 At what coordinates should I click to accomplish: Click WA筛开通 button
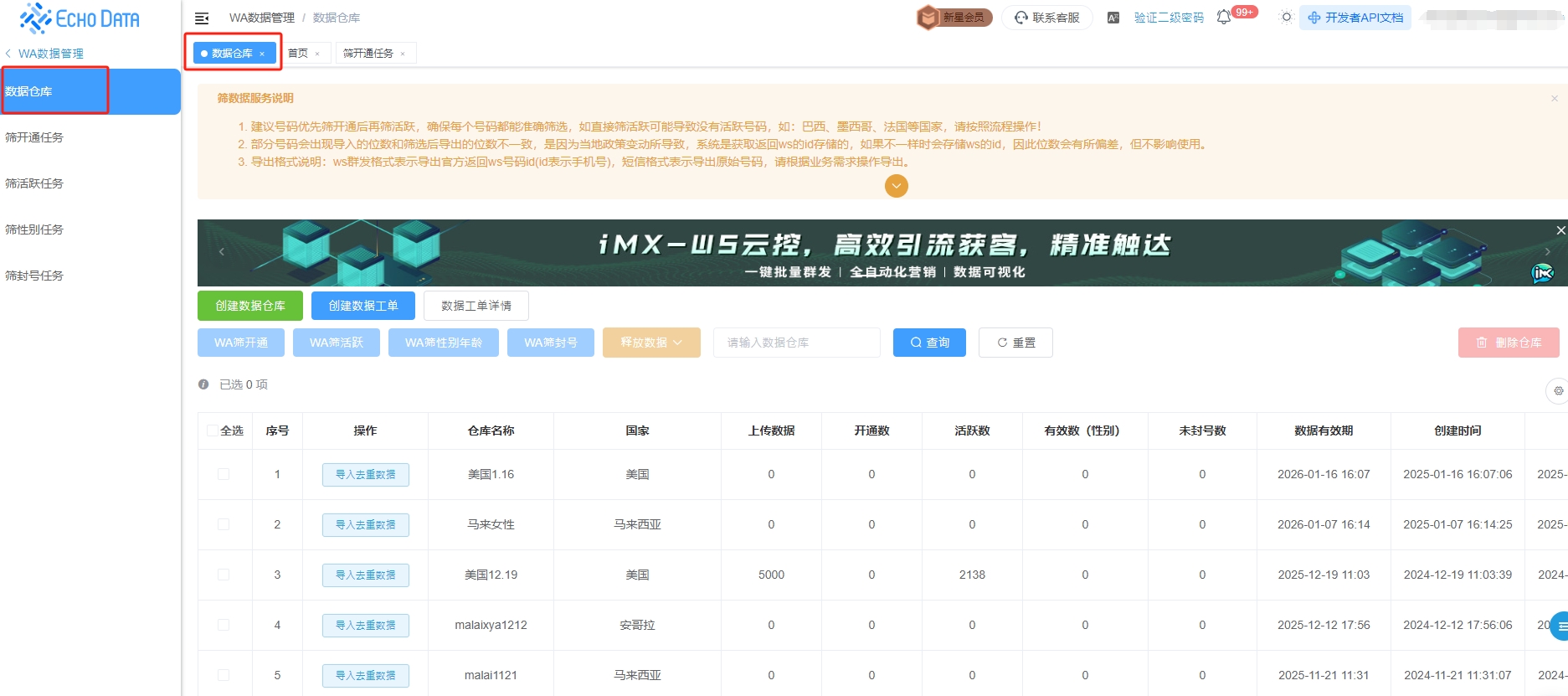pyautogui.click(x=241, y=343)
